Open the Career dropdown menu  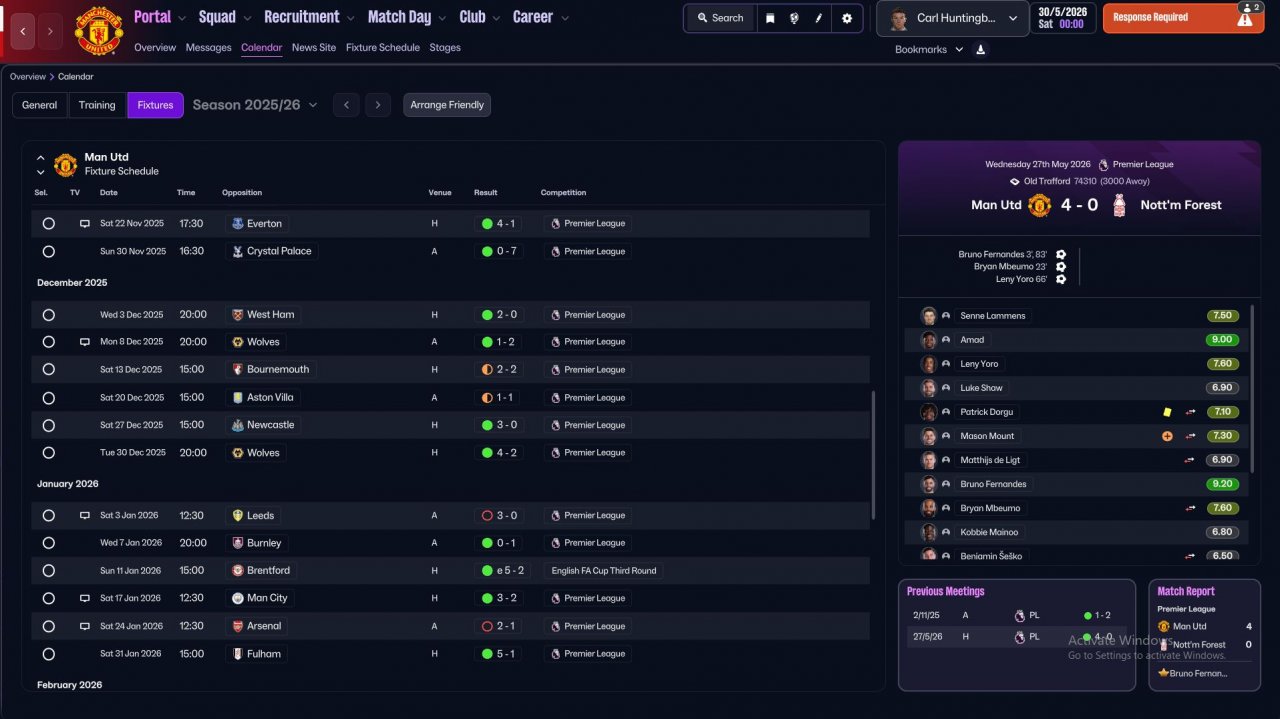pyautogui.click(x=541, y=17)
